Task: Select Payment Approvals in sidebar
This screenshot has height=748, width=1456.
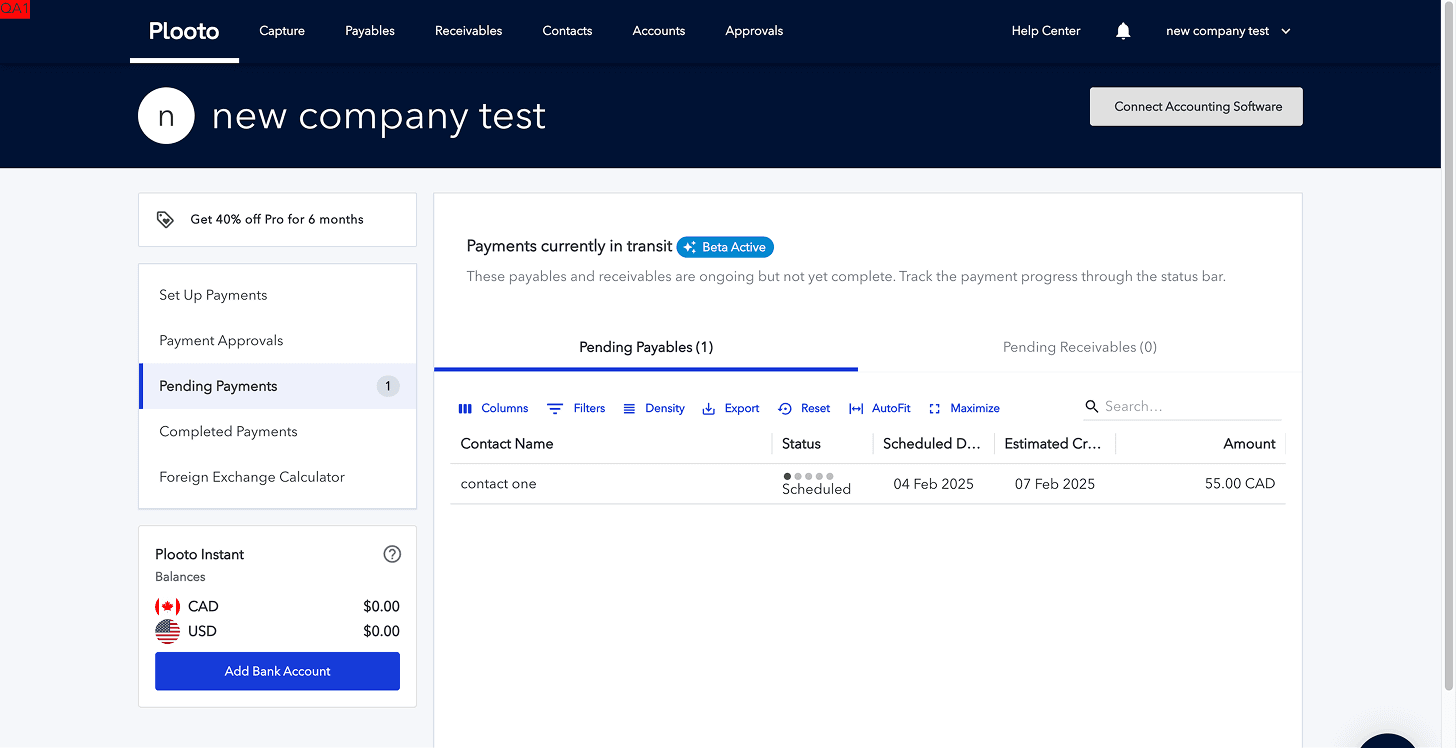Action: (277, 340)
